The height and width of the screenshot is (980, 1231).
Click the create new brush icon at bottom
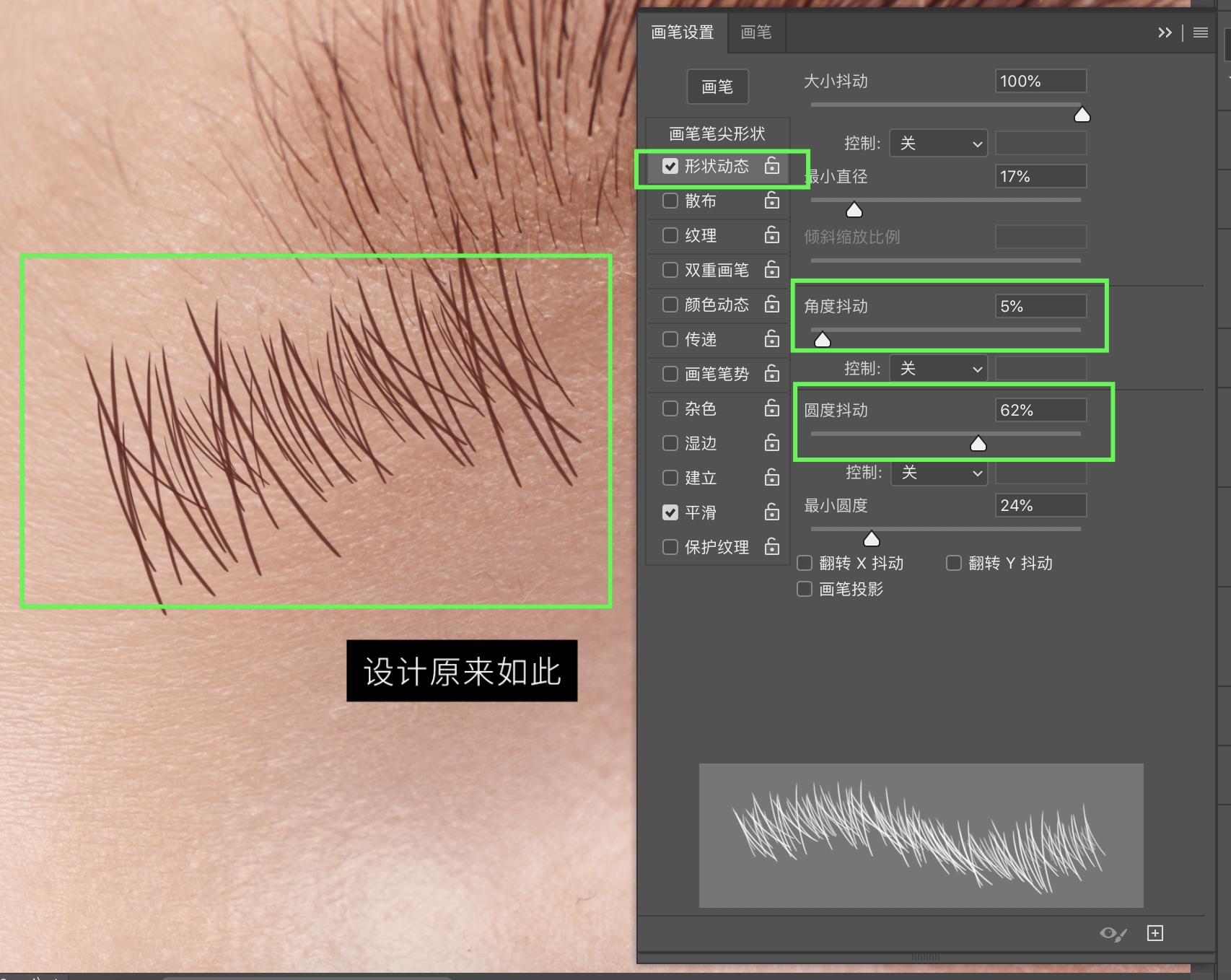(1155, 932)
